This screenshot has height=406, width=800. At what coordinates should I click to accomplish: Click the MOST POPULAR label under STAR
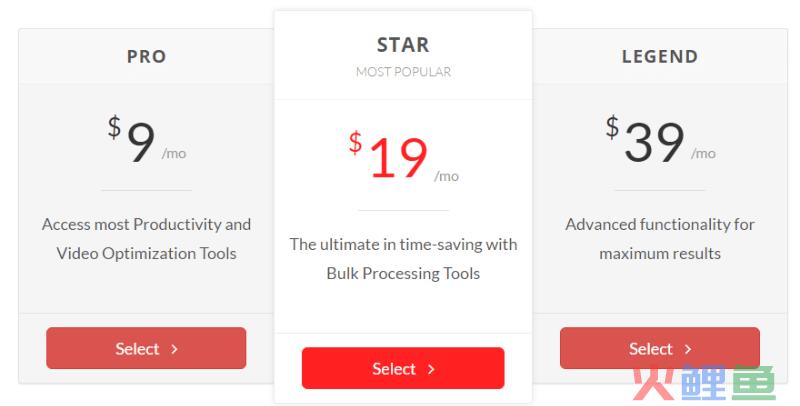403,72
